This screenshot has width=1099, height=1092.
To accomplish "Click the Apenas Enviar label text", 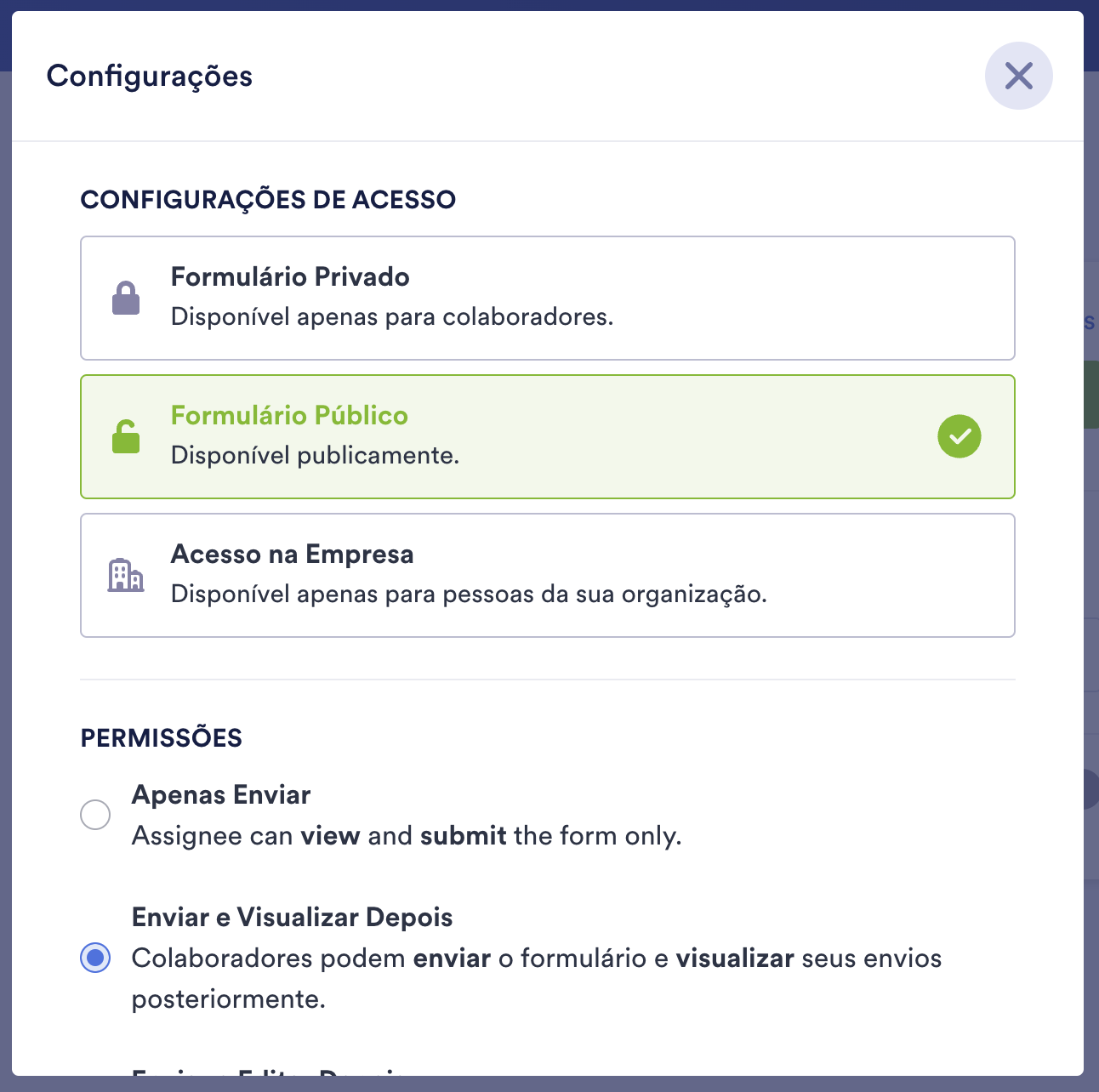I will [x=221, y=795].
